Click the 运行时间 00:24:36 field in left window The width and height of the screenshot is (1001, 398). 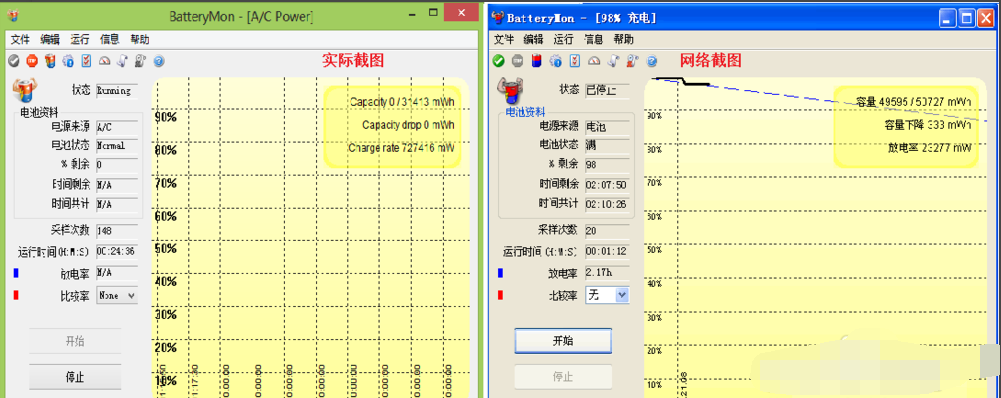(117, 251)
